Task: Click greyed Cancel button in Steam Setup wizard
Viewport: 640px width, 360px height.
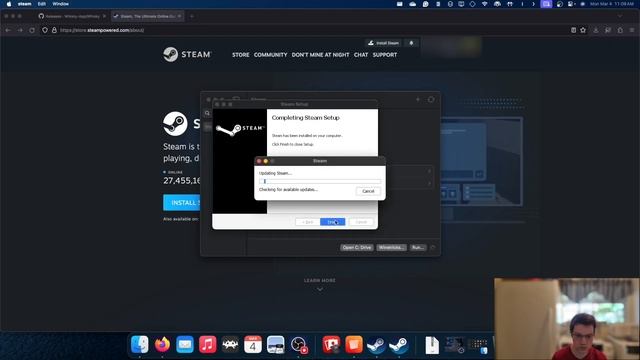Action: (361, 222)
